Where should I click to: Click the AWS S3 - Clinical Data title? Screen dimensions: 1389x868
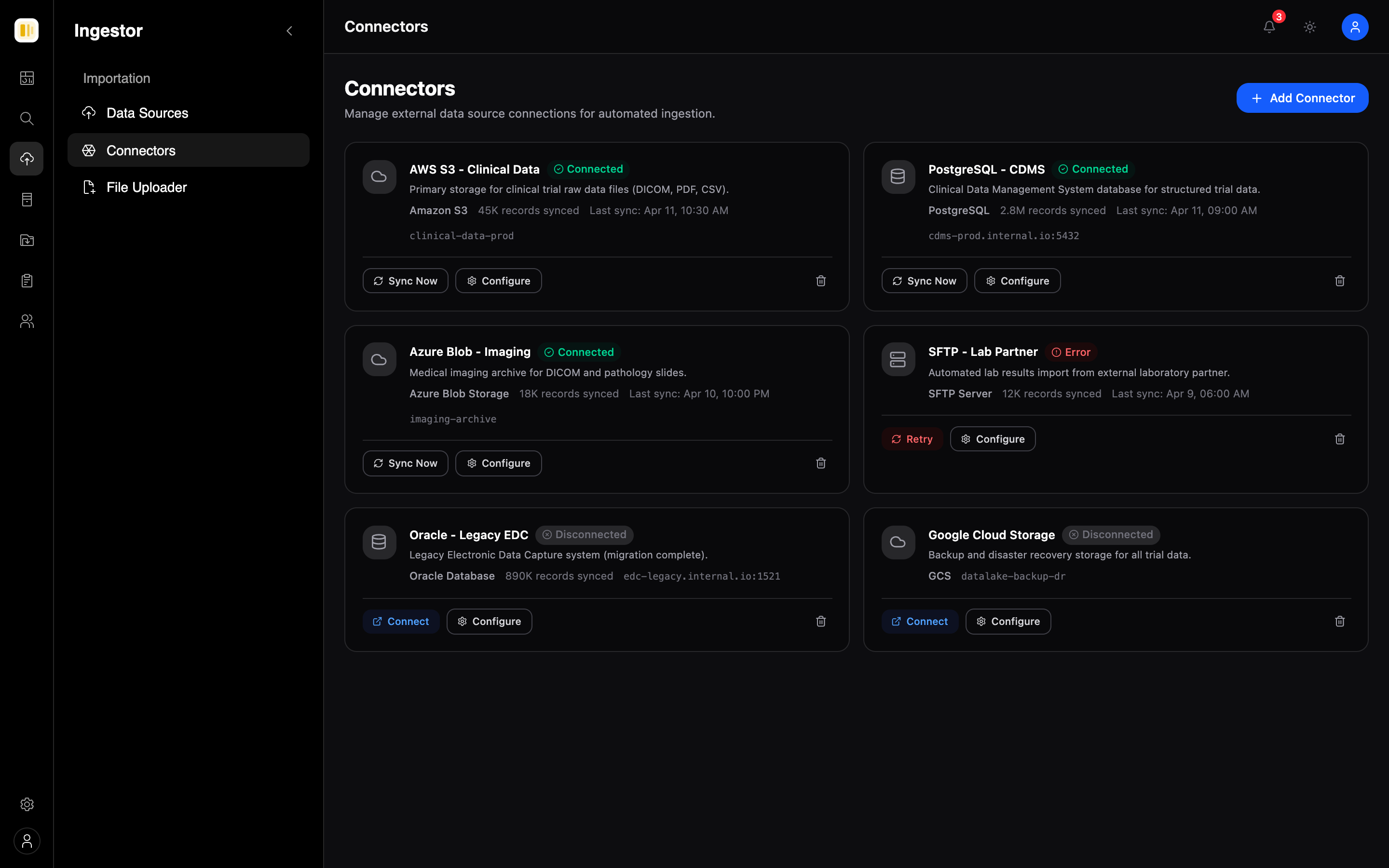point(474,169)
